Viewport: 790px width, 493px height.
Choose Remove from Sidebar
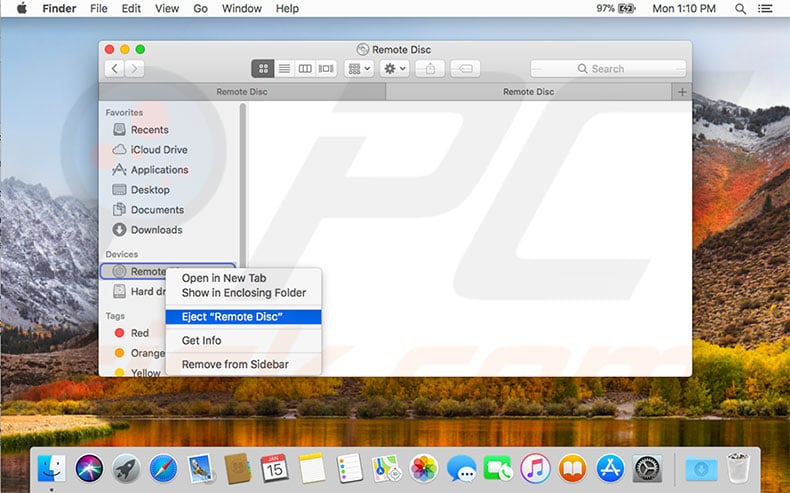click(x=243, y=364)
